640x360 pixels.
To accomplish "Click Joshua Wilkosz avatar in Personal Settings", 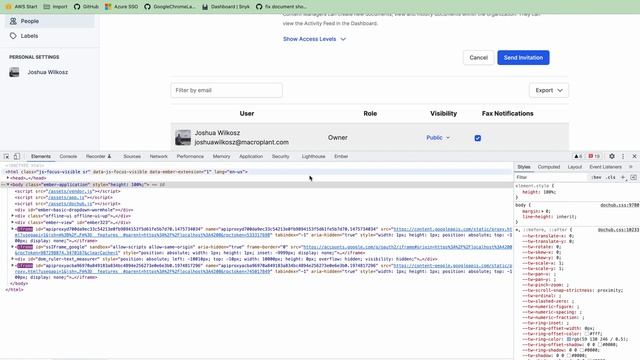I will [x=14, y=72].
